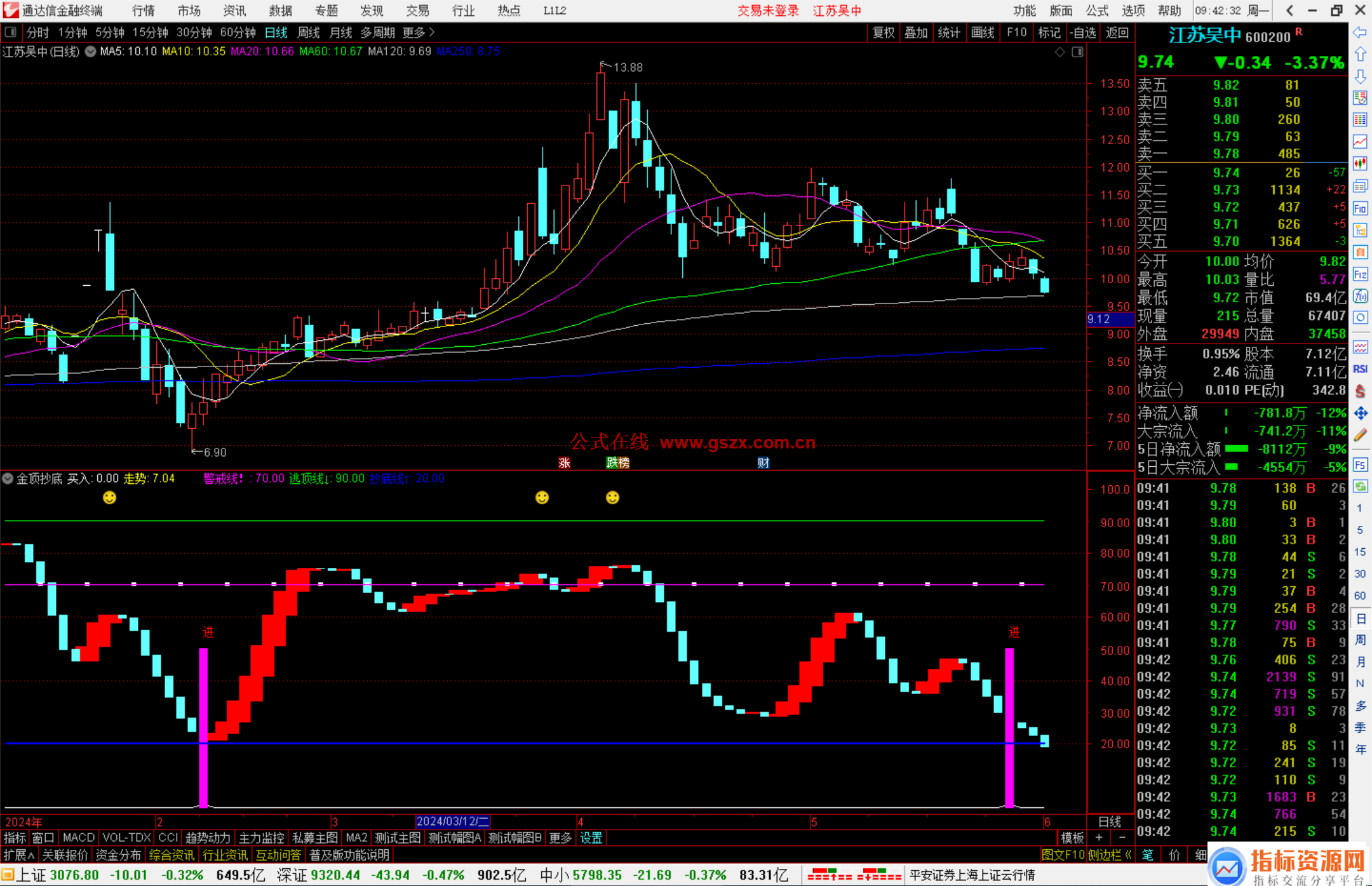
Task: Open the orange document sidebar icon
Action: (x=1360, y=252)
